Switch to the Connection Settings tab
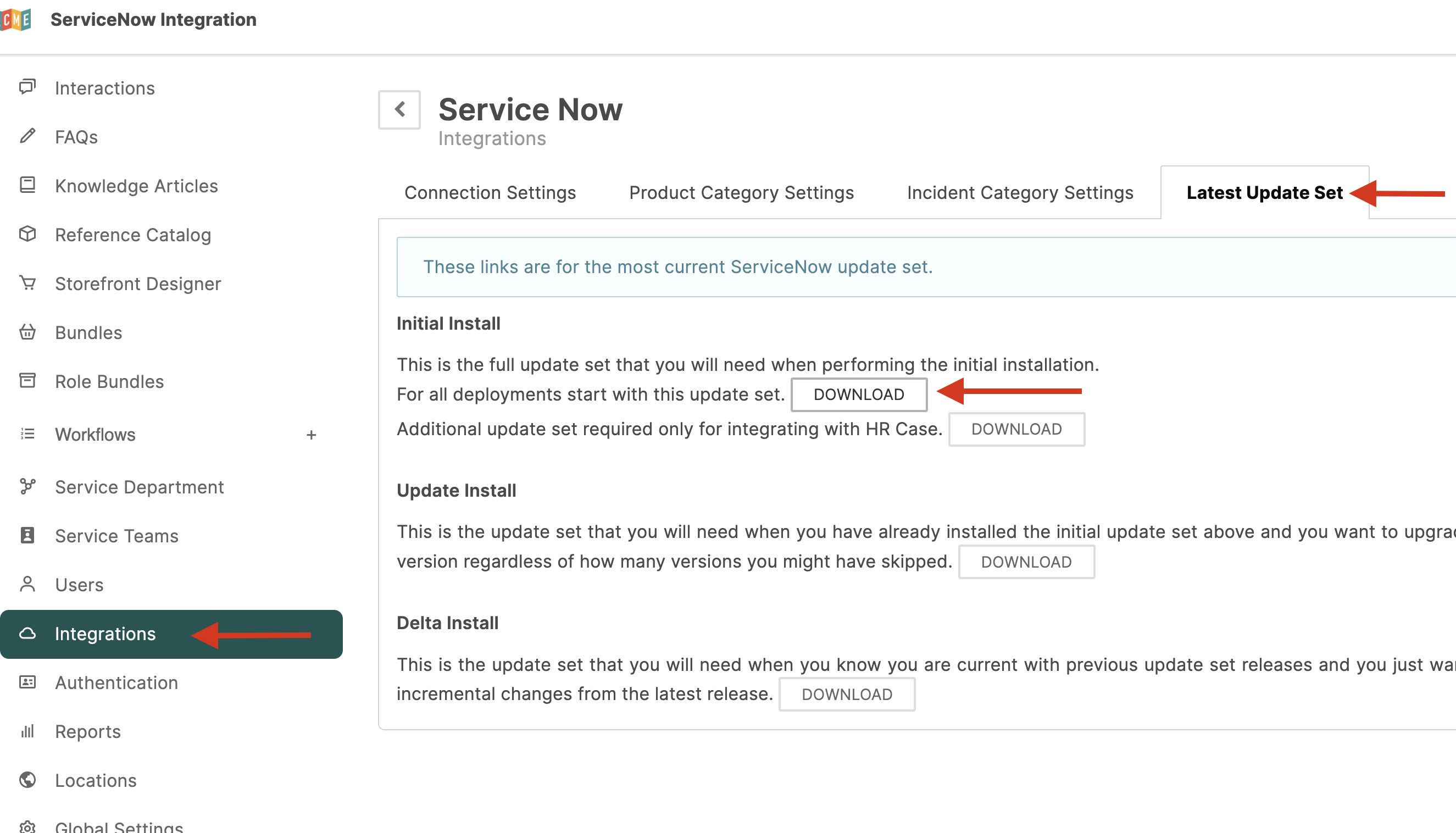This screenshot has height=833, width=1456. pyautogui.click(x=490, y=192)
